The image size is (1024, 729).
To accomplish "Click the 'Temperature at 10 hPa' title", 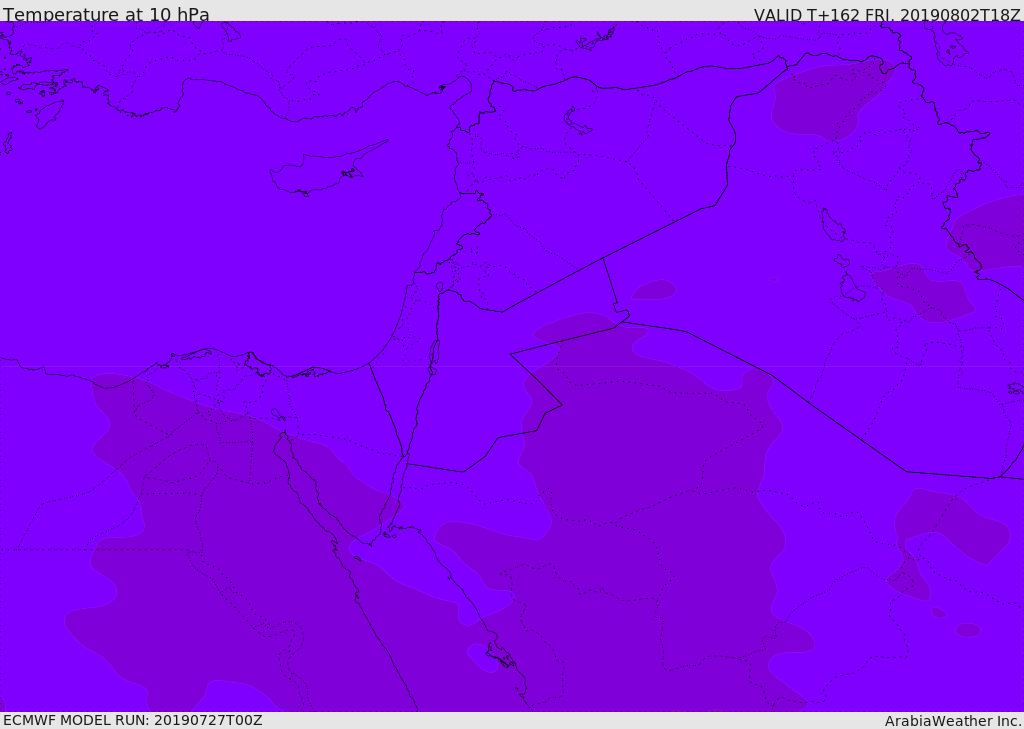I will pyautogui.click(x=106, y=14).
